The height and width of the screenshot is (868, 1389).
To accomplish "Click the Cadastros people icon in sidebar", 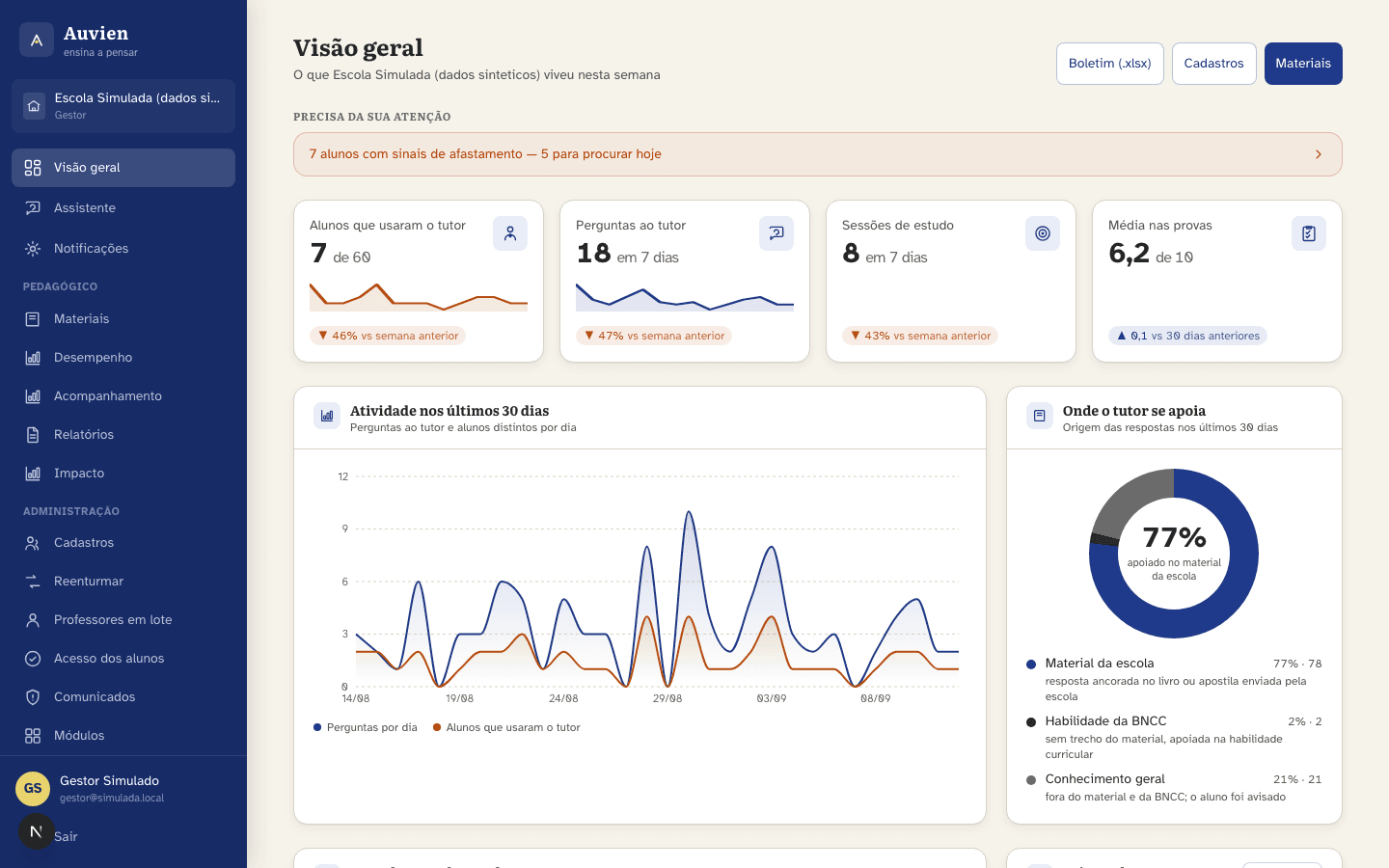I will click(33, 543).
